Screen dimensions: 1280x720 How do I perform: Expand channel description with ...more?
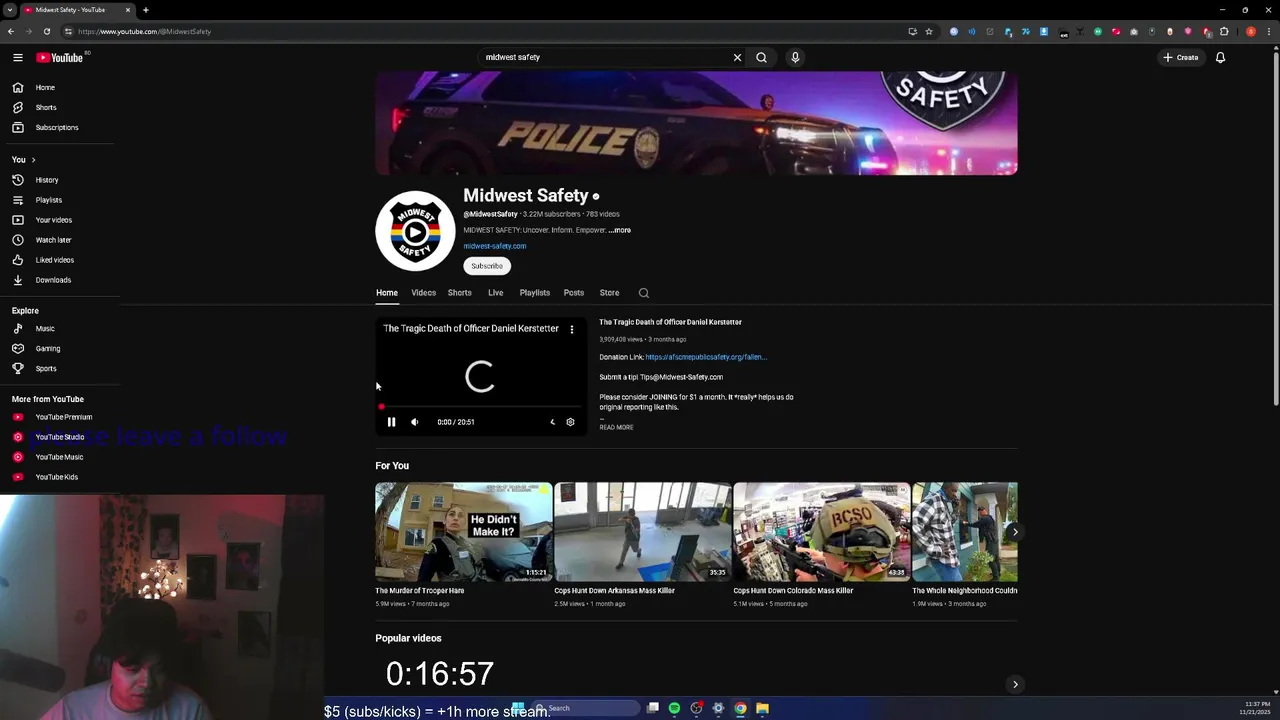point(619,230)
